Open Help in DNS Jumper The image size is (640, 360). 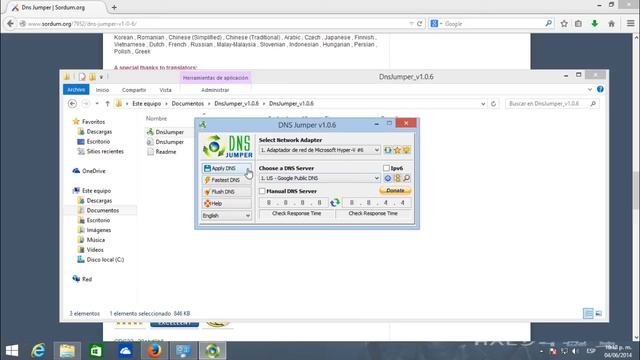[x=227, y=203]
